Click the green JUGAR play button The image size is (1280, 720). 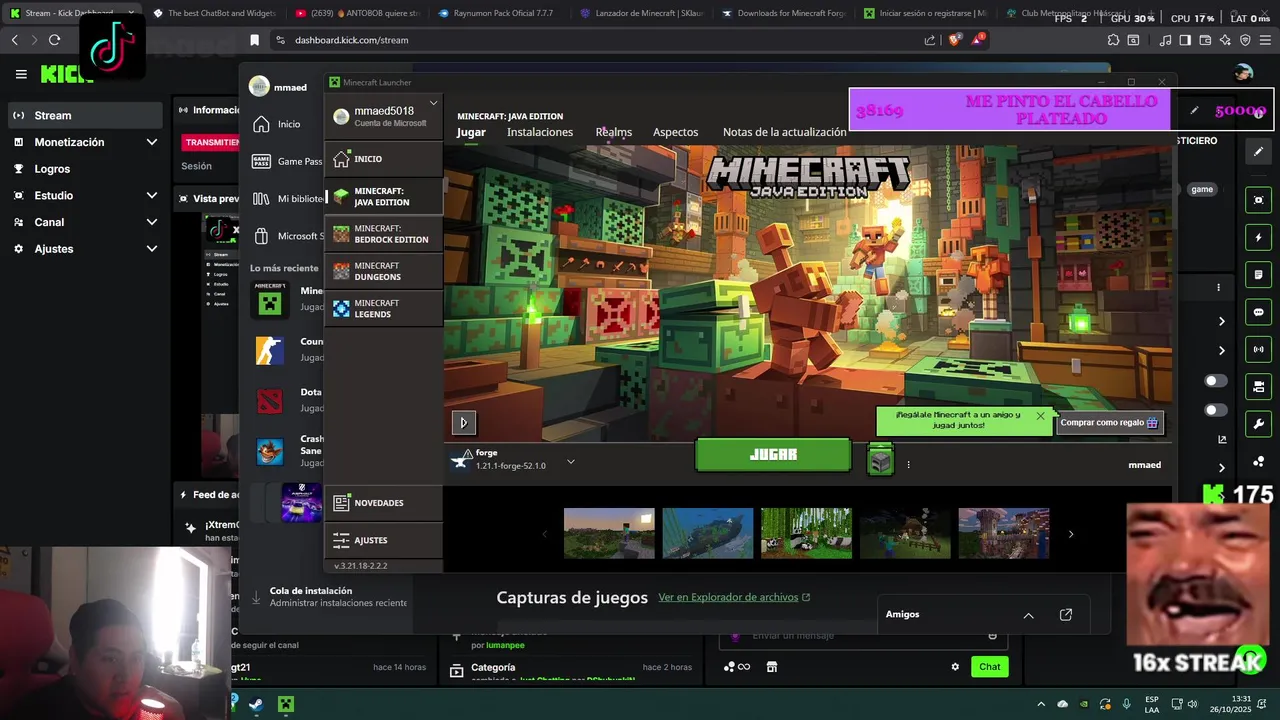[773, 454]
